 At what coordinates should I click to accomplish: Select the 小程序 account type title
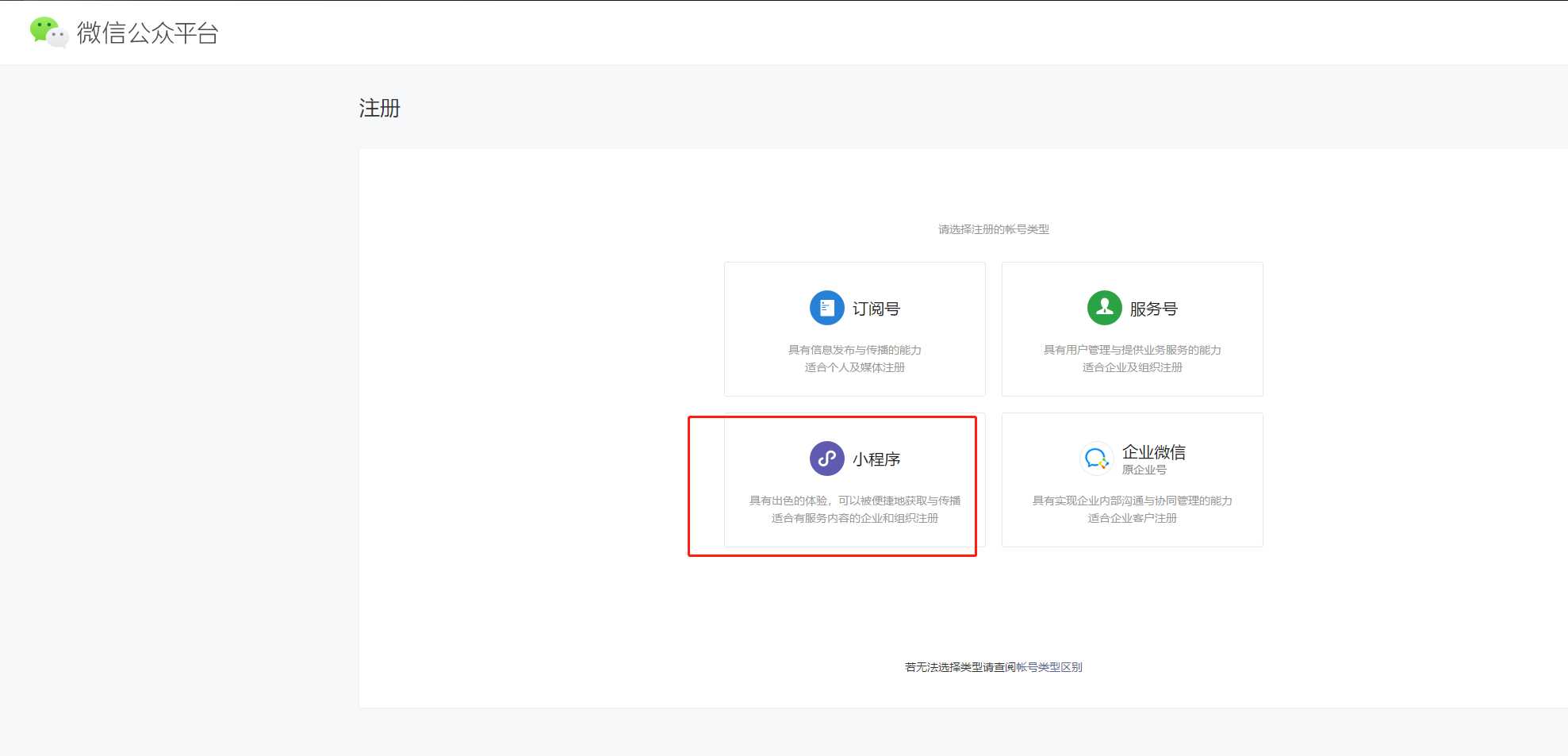pos(876,459)
